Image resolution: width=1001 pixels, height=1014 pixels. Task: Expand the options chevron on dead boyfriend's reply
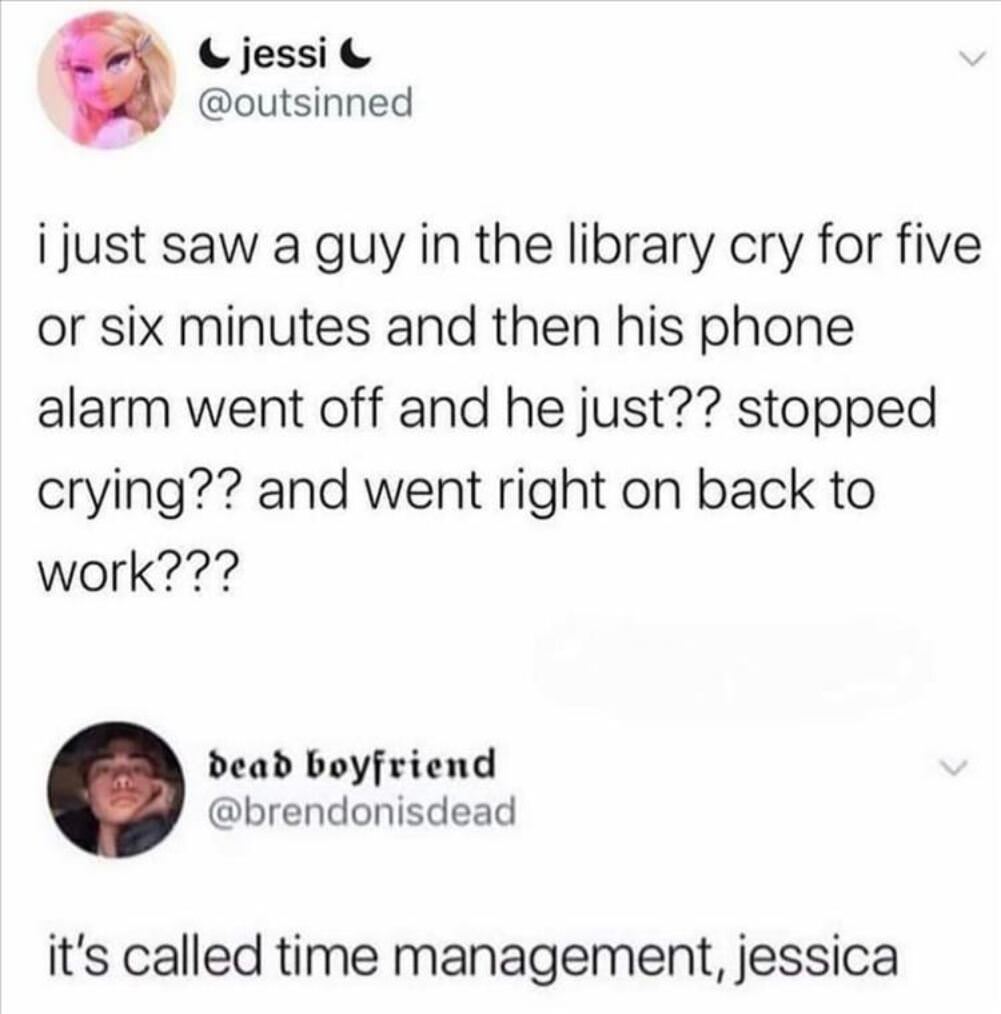click(954, 768)
